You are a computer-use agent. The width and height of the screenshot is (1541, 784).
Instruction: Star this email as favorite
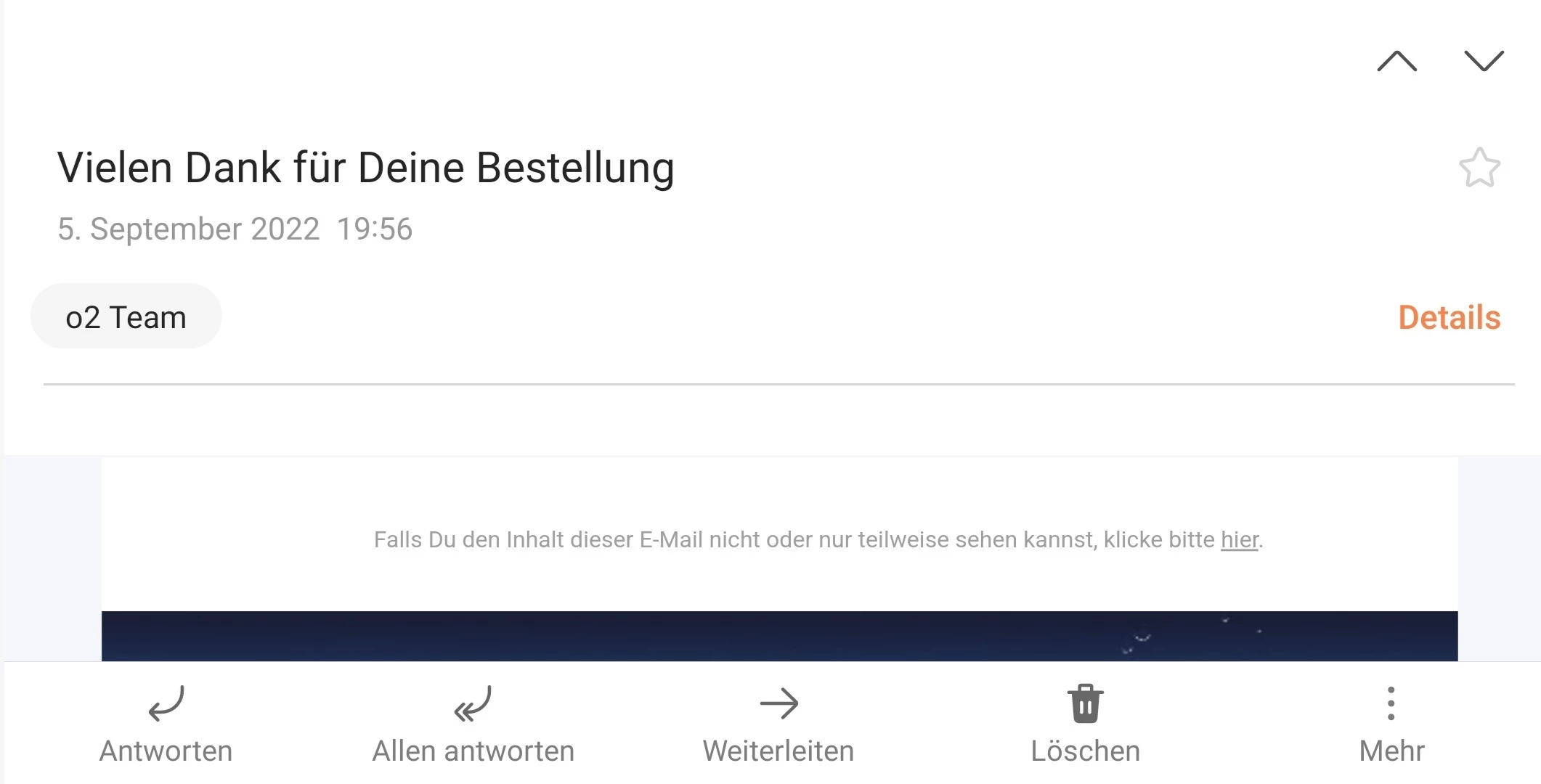tap(1479, 168)
